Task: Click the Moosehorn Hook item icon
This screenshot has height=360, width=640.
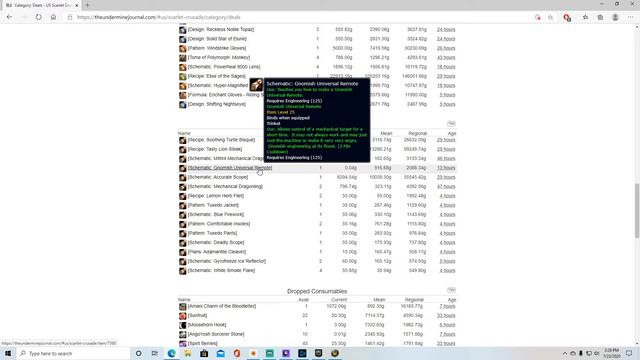Action: (182, 325)
